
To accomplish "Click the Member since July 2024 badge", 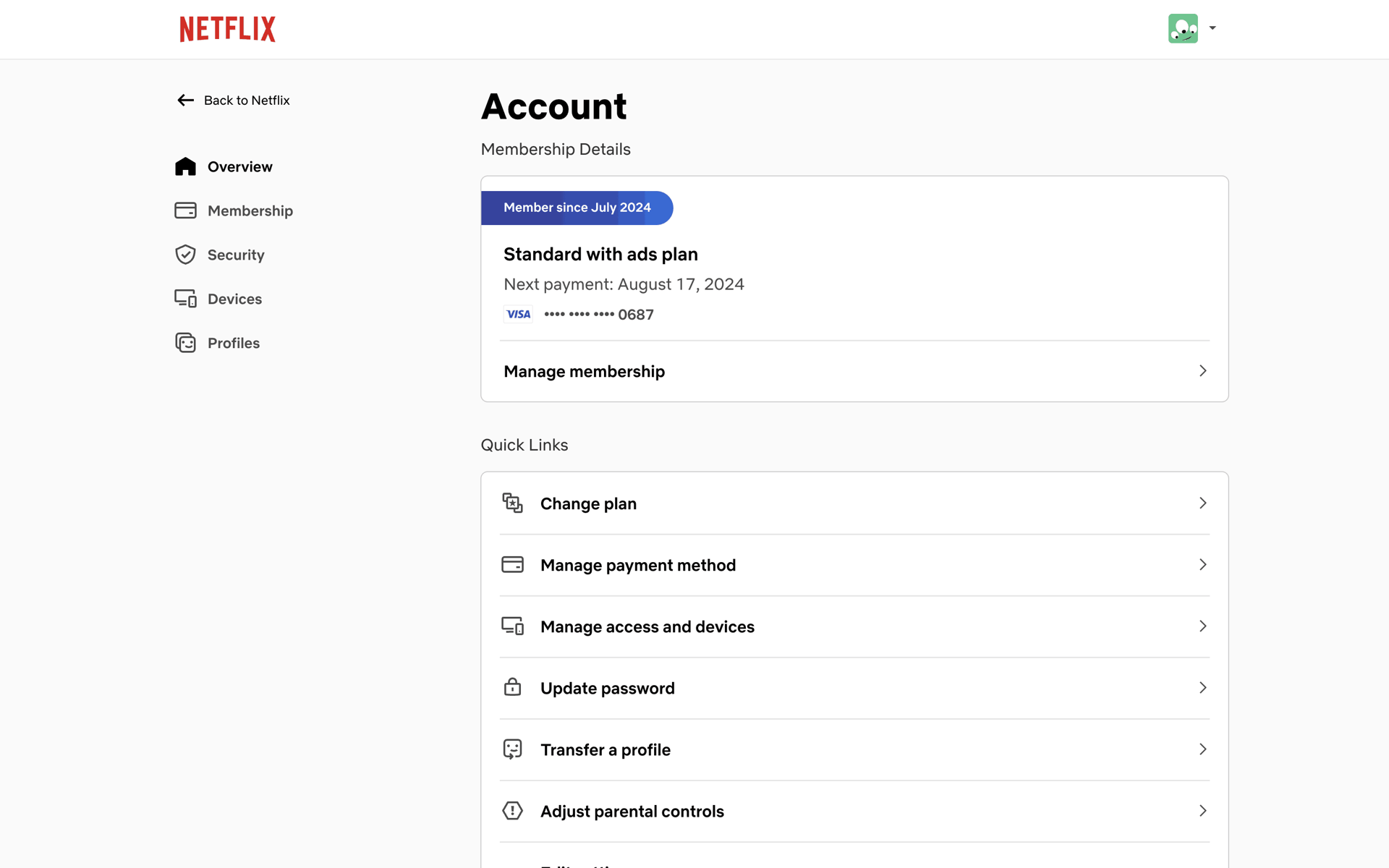I will point(577,208).
